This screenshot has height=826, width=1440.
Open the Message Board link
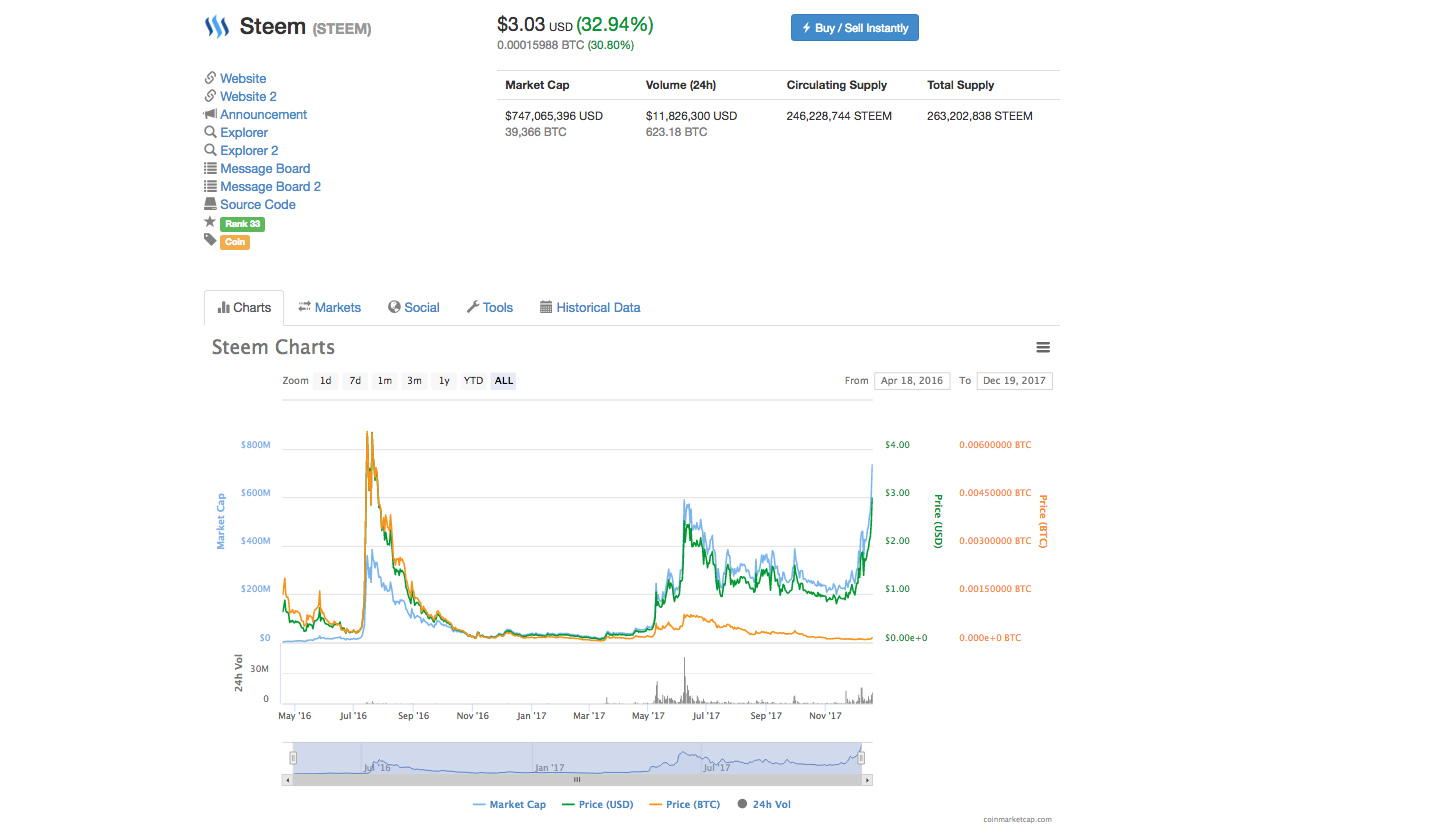265,168
